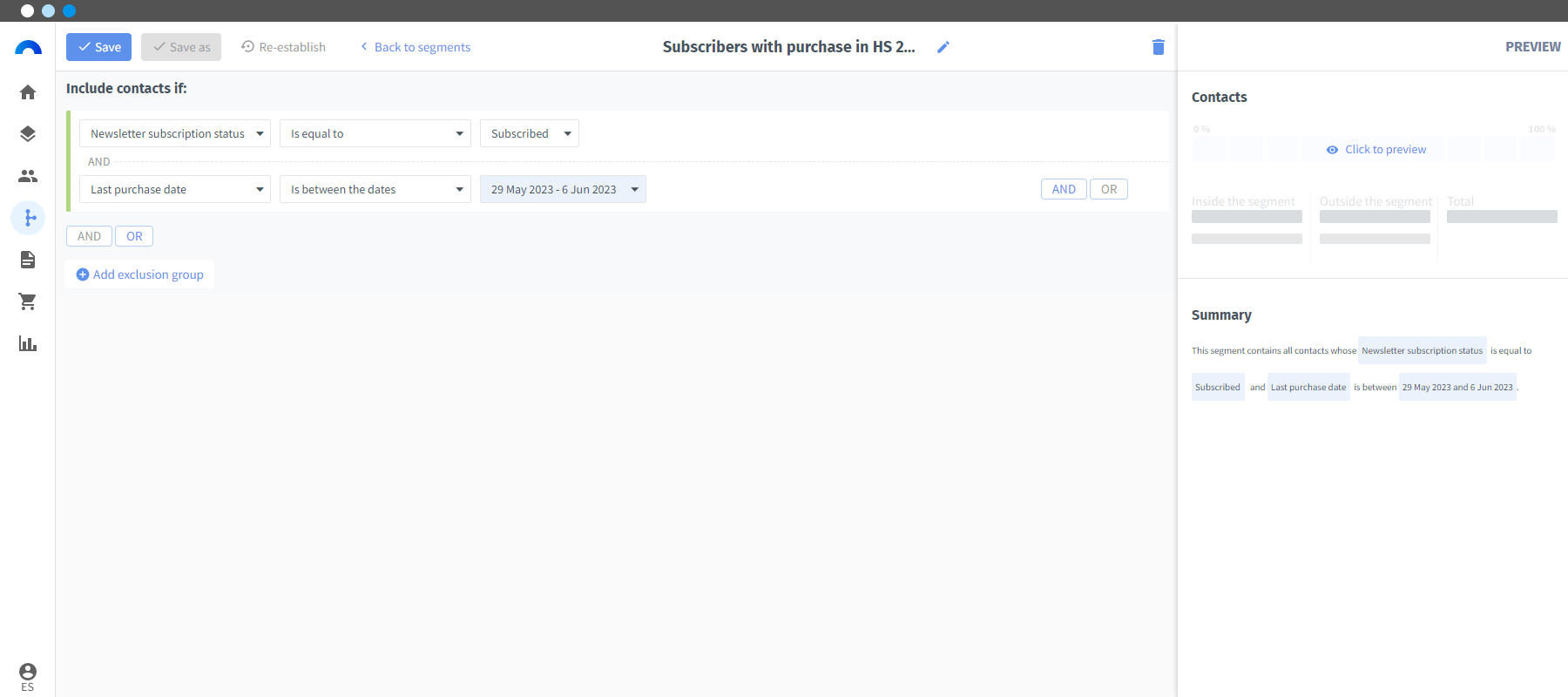The image size is (1568, 697).
Task: Open the Last purchase date field dropdown
Action: pos(175,189)
